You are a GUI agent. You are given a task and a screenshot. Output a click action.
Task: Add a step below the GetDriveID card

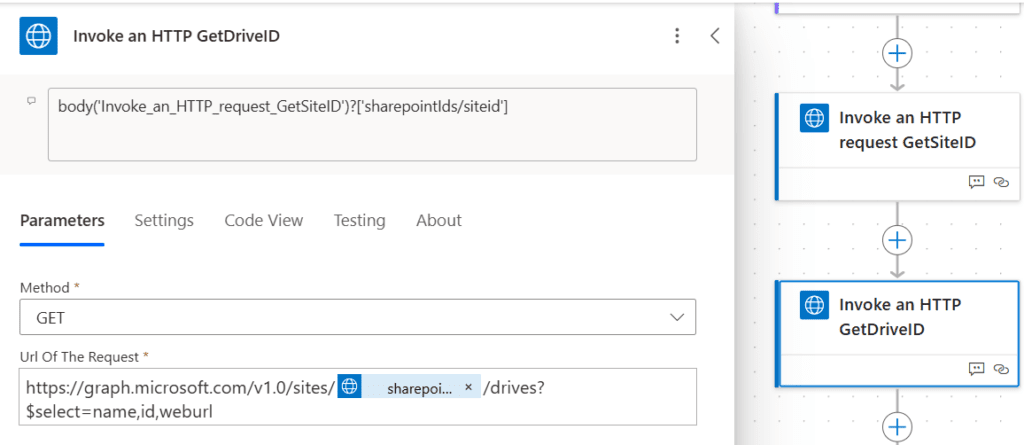coord(897,427)
